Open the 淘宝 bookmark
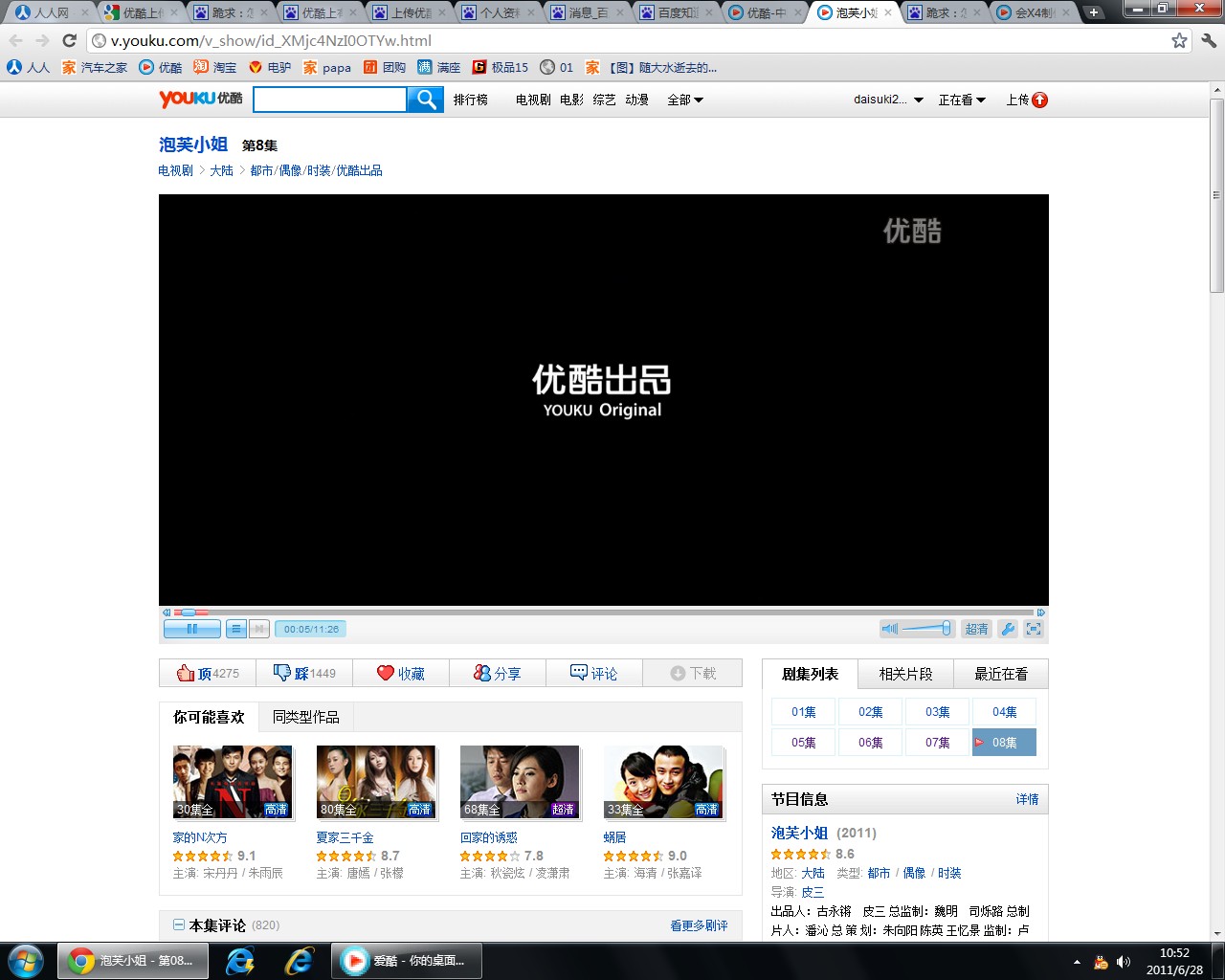Viewport: 1225px width, 980px height. coord(214,67)
